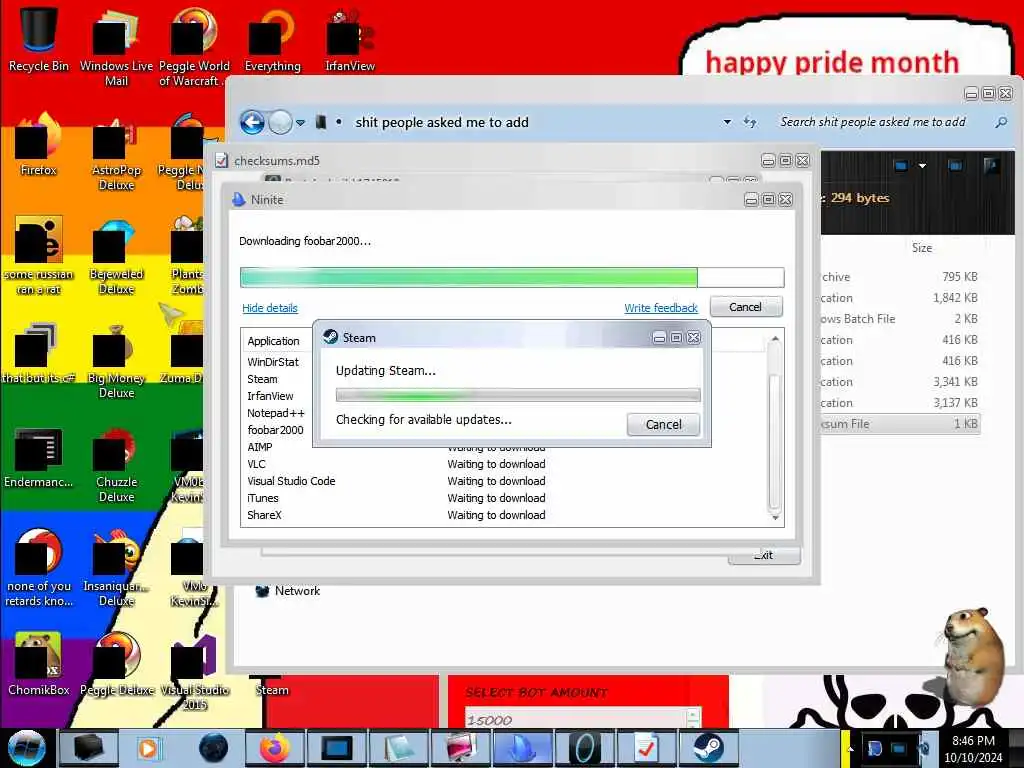Click the Explorer forward arrow button
The width and height of the screenshot is (1024, 768).
tap(280, 122)
